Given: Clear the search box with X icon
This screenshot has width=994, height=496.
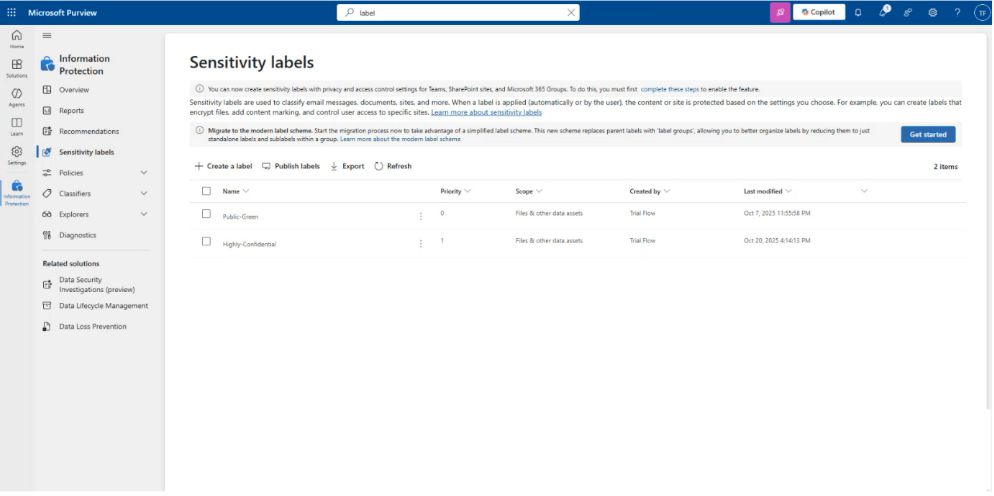Looking at the screenshot, I should 571,12.
